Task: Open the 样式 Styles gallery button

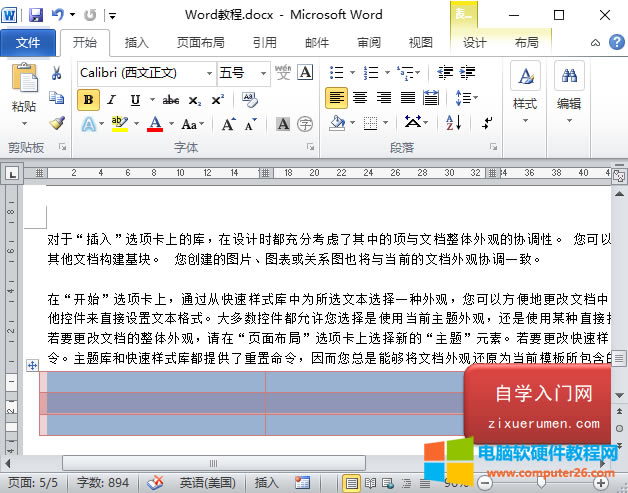Action: (525, 93)
